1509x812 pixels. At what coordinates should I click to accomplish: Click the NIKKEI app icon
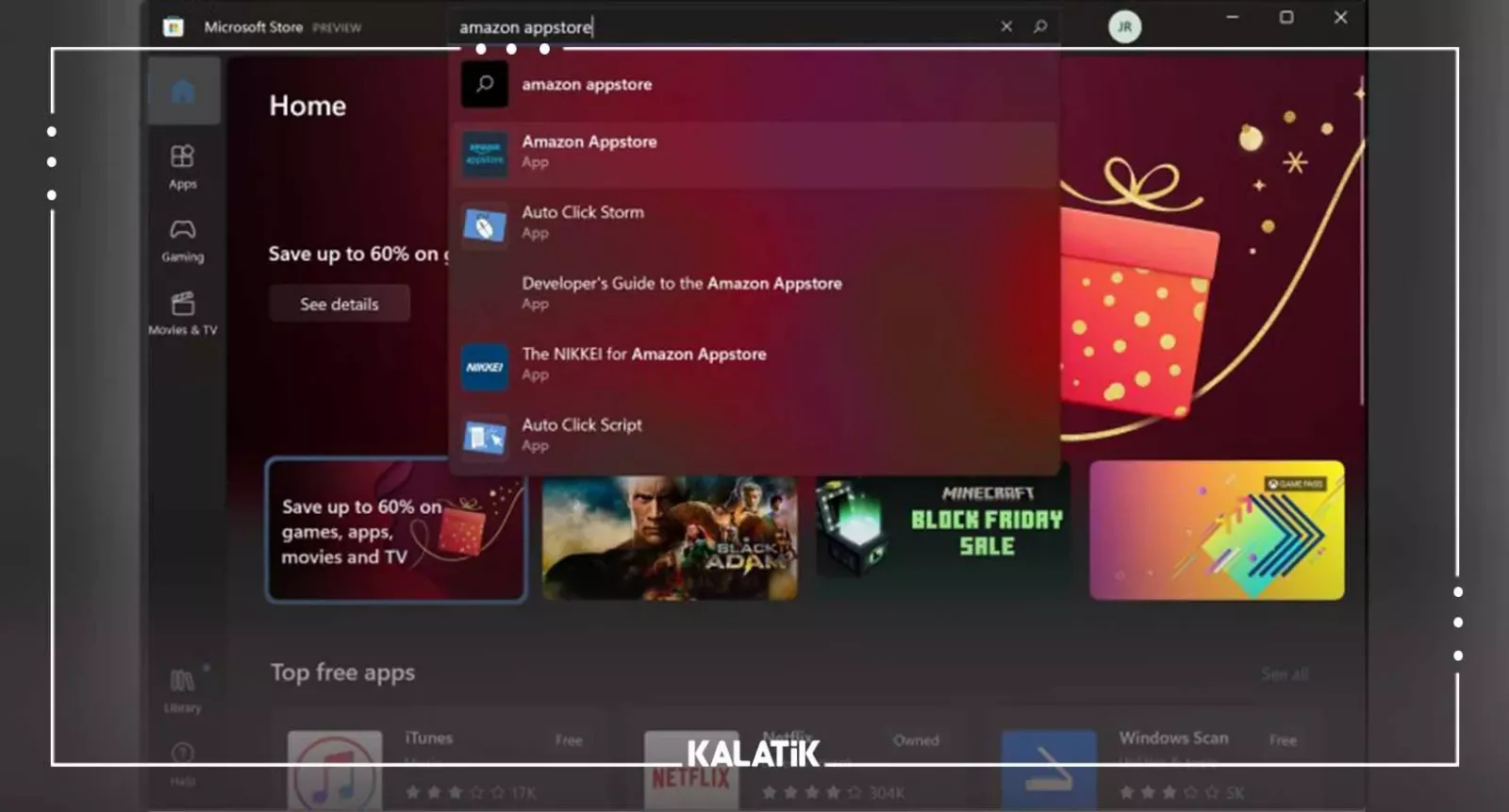[x=485, y=367]
